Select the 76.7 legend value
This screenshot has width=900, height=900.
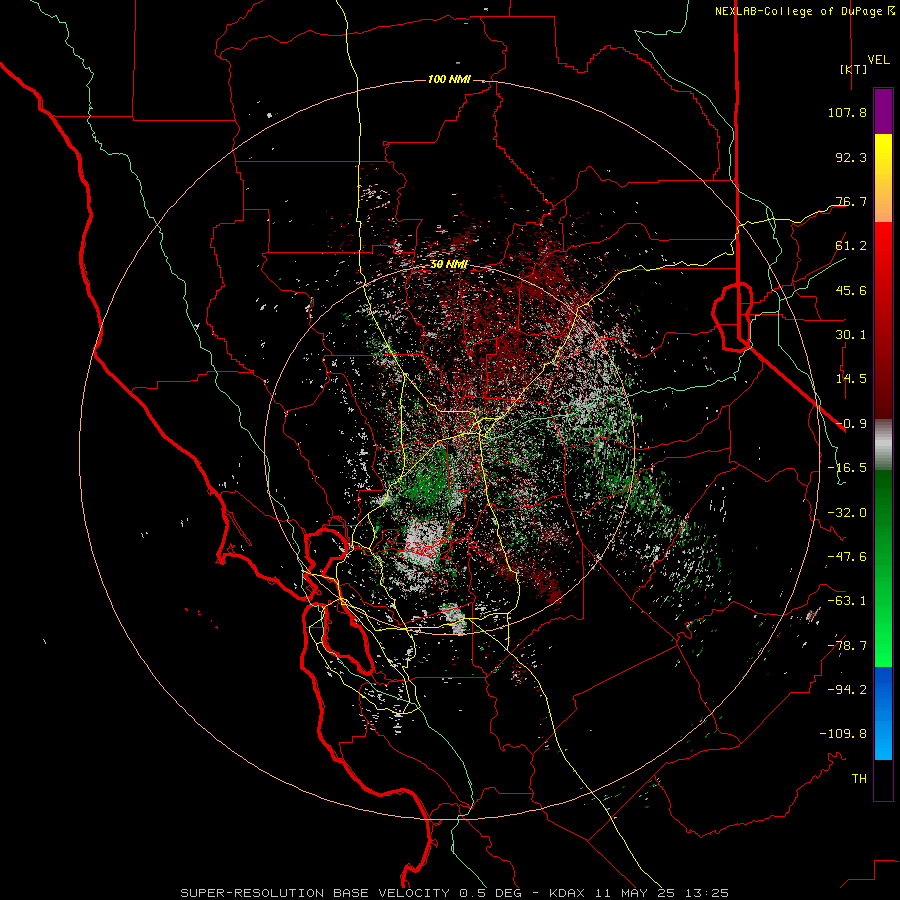pos(851,201)
